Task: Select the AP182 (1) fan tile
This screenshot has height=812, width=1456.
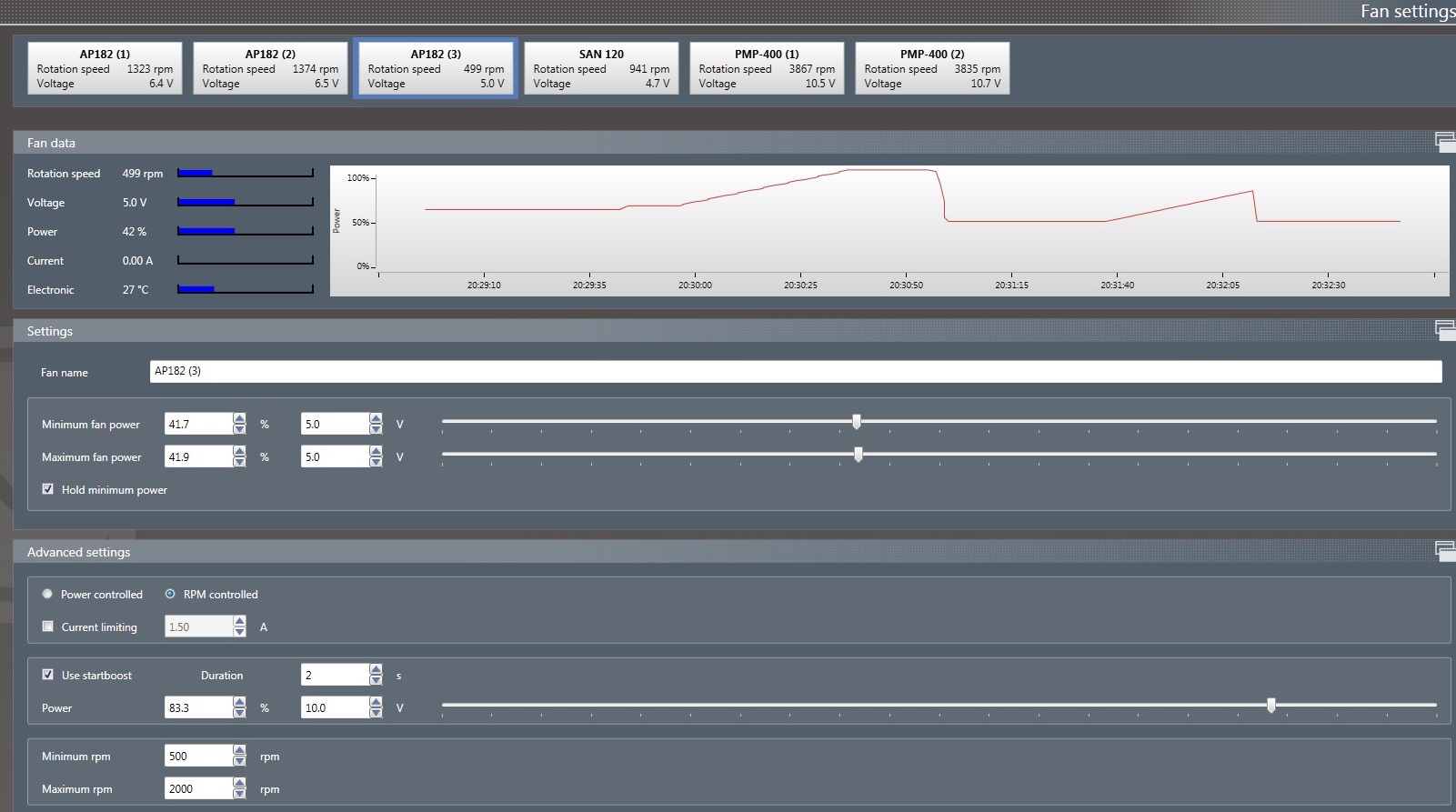Action: click(x=105, y=68)
